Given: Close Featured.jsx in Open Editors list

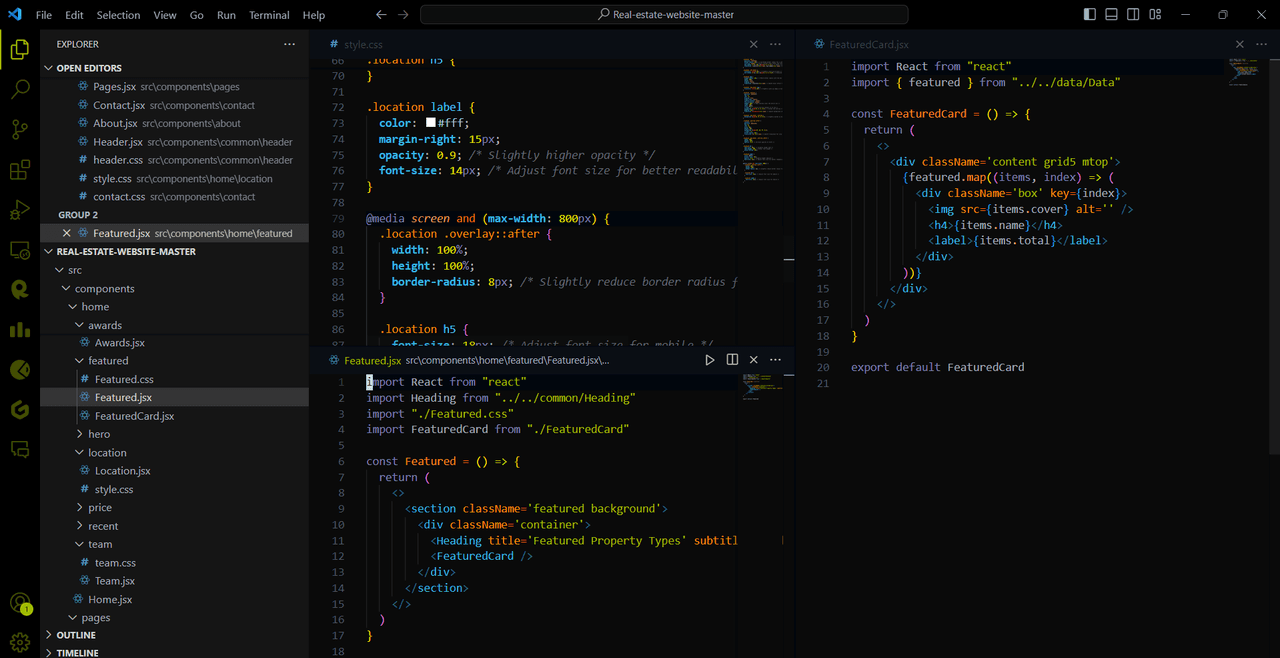Looking at the screenshot, I should click(67, 233).
